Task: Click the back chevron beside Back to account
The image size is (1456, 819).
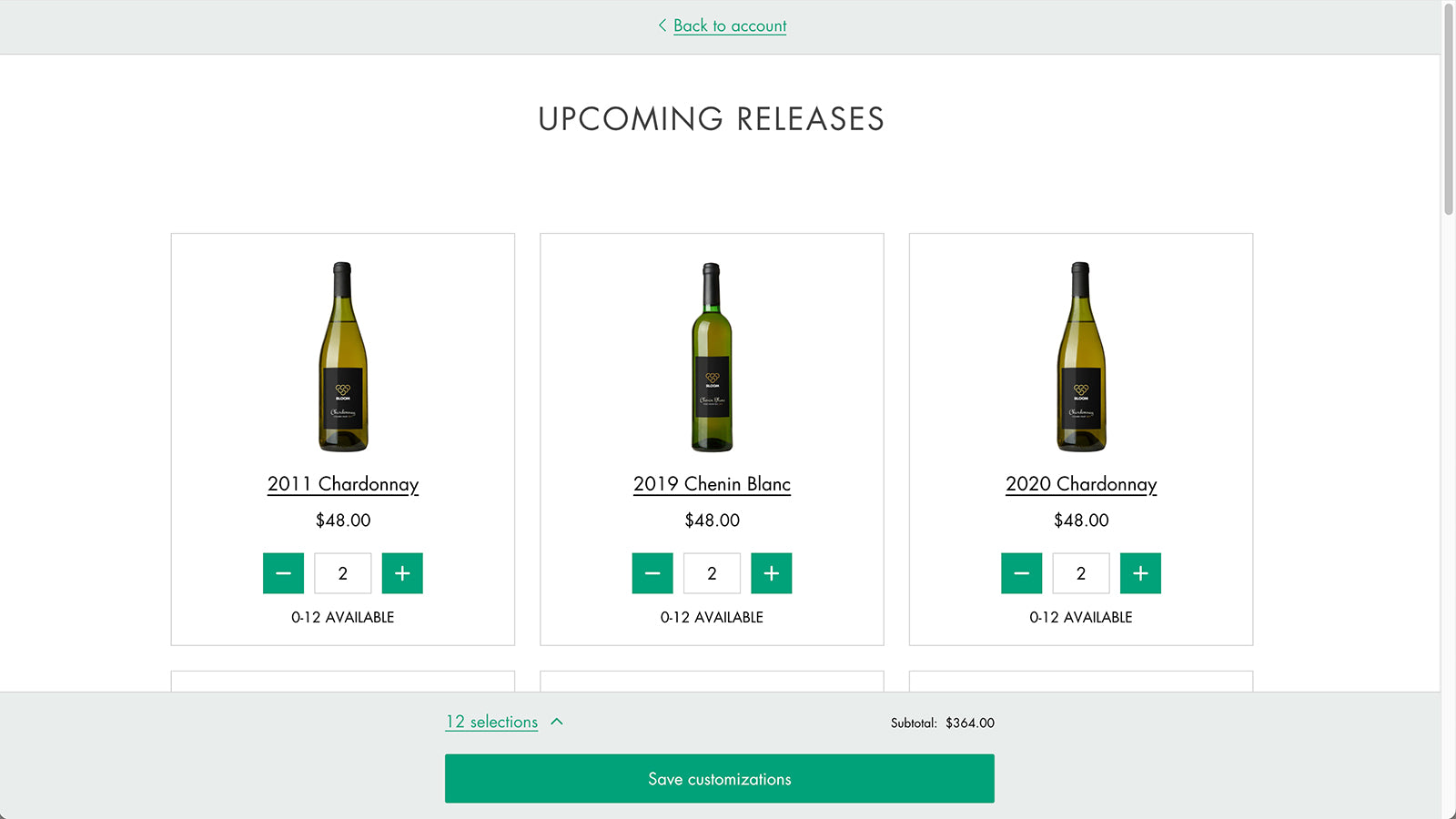Action: click(662, 25)
